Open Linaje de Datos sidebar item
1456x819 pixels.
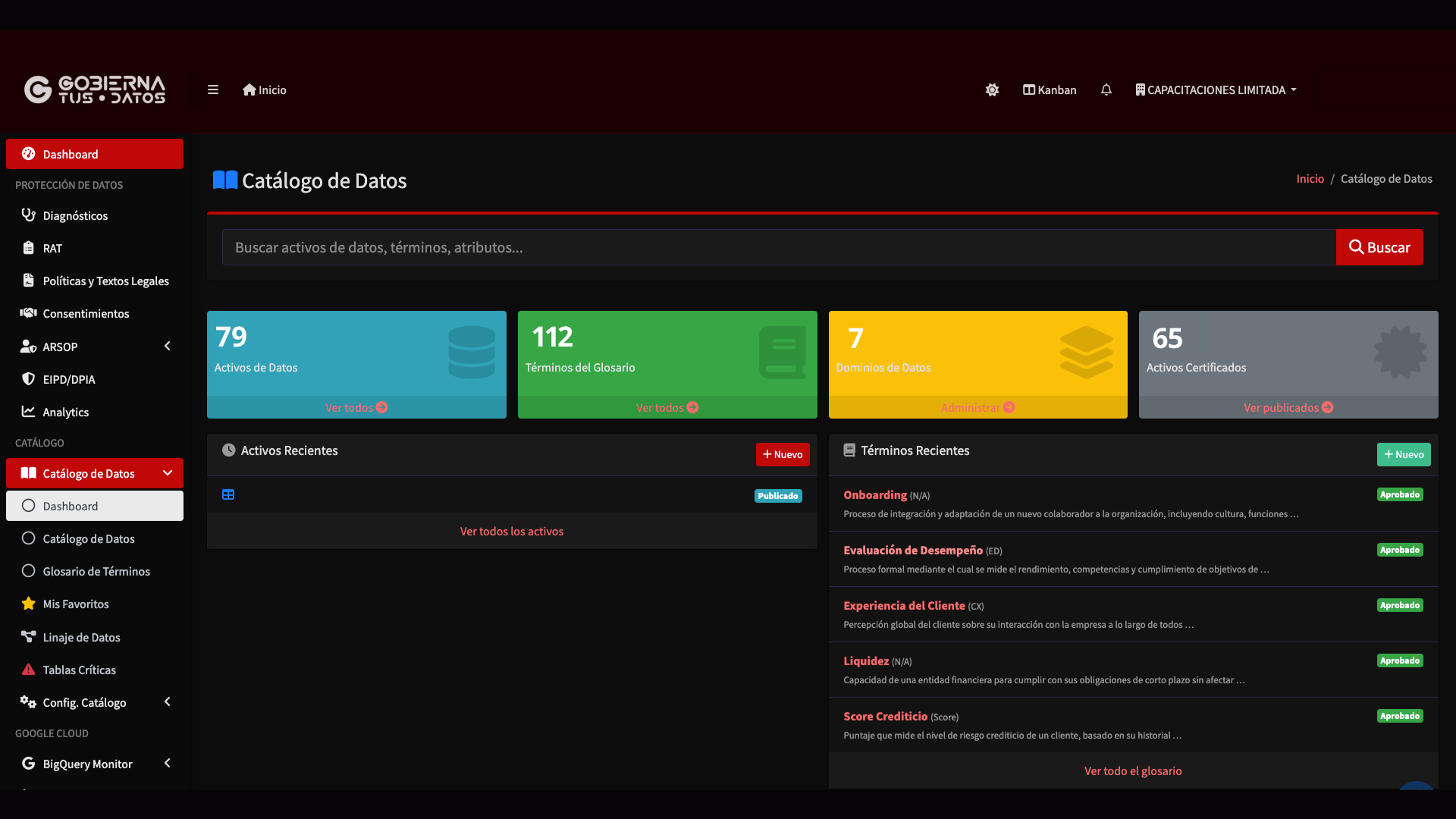[x=81, y=637]
